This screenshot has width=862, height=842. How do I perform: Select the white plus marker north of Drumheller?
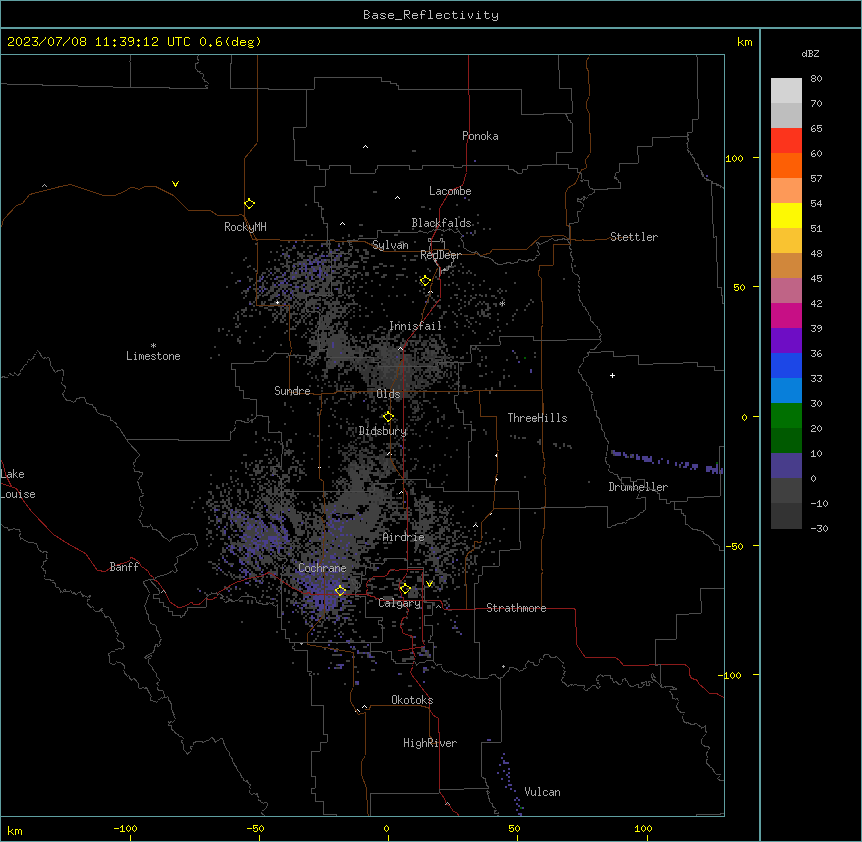click(x=612, y=375)
